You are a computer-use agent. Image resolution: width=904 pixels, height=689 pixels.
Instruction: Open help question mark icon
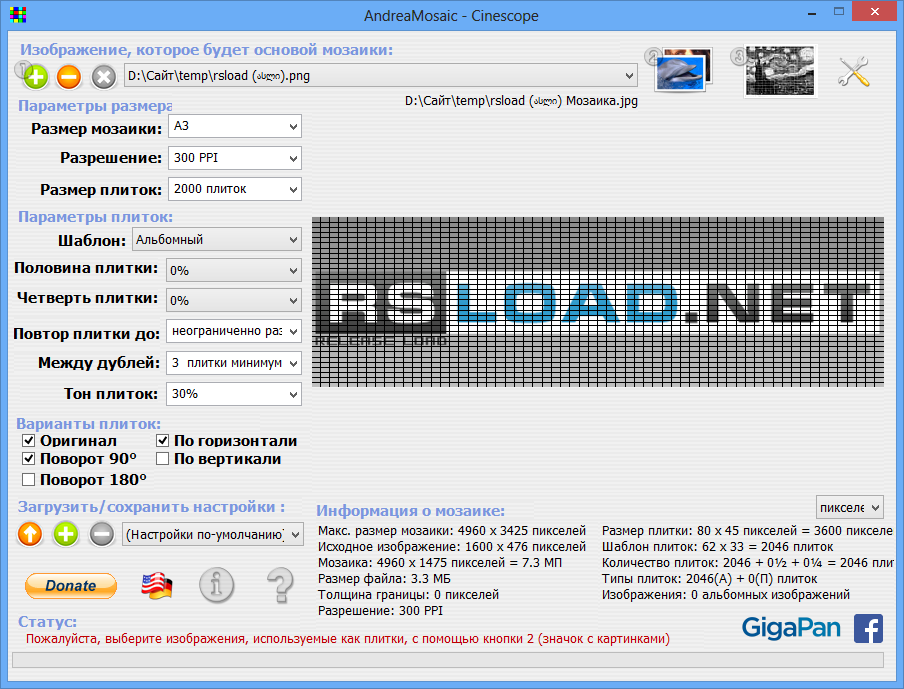tap(281, 585)
